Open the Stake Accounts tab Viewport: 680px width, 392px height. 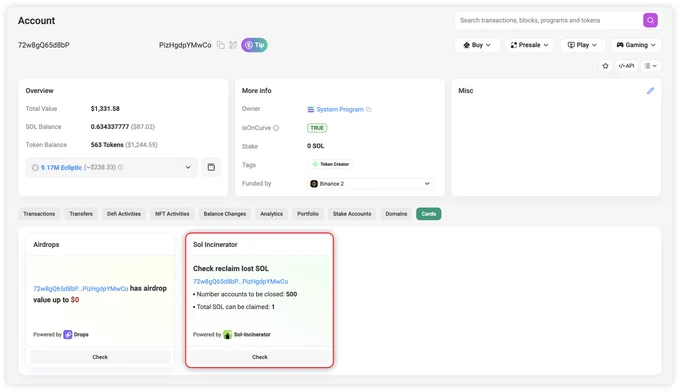click(352, 214)
